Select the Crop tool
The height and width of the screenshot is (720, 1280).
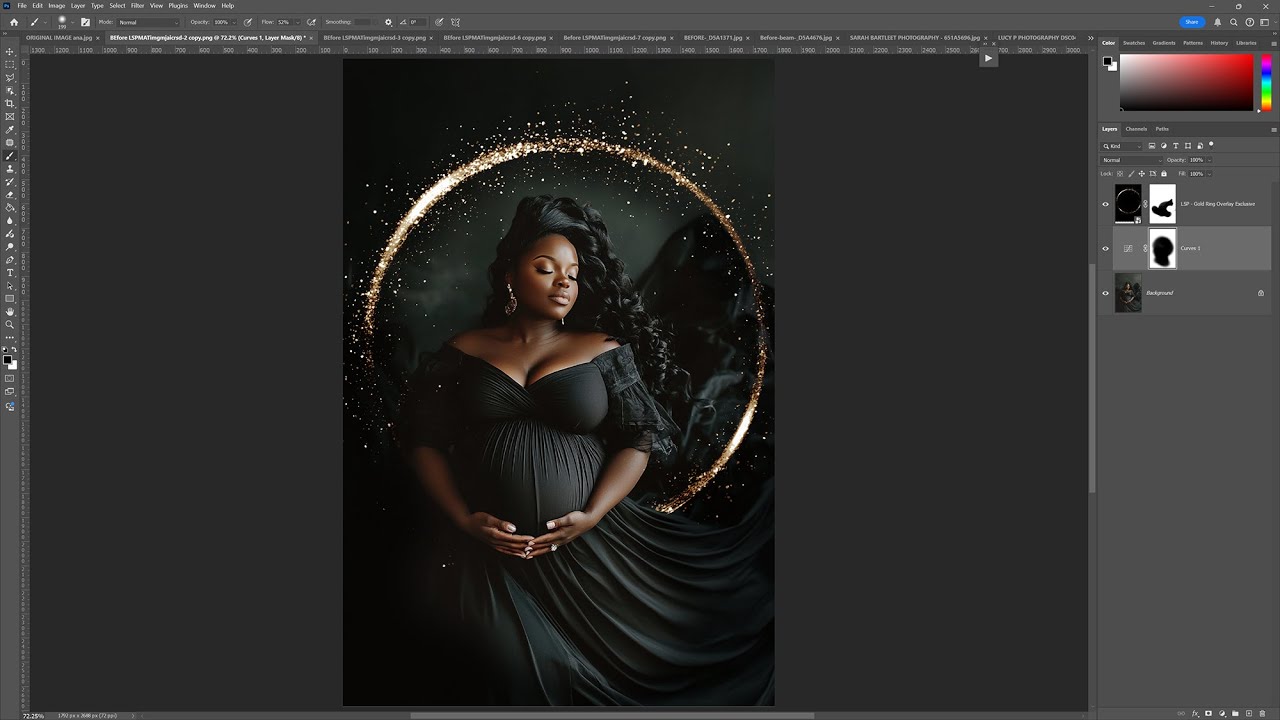pyautogui.click(x=10, y=103)
